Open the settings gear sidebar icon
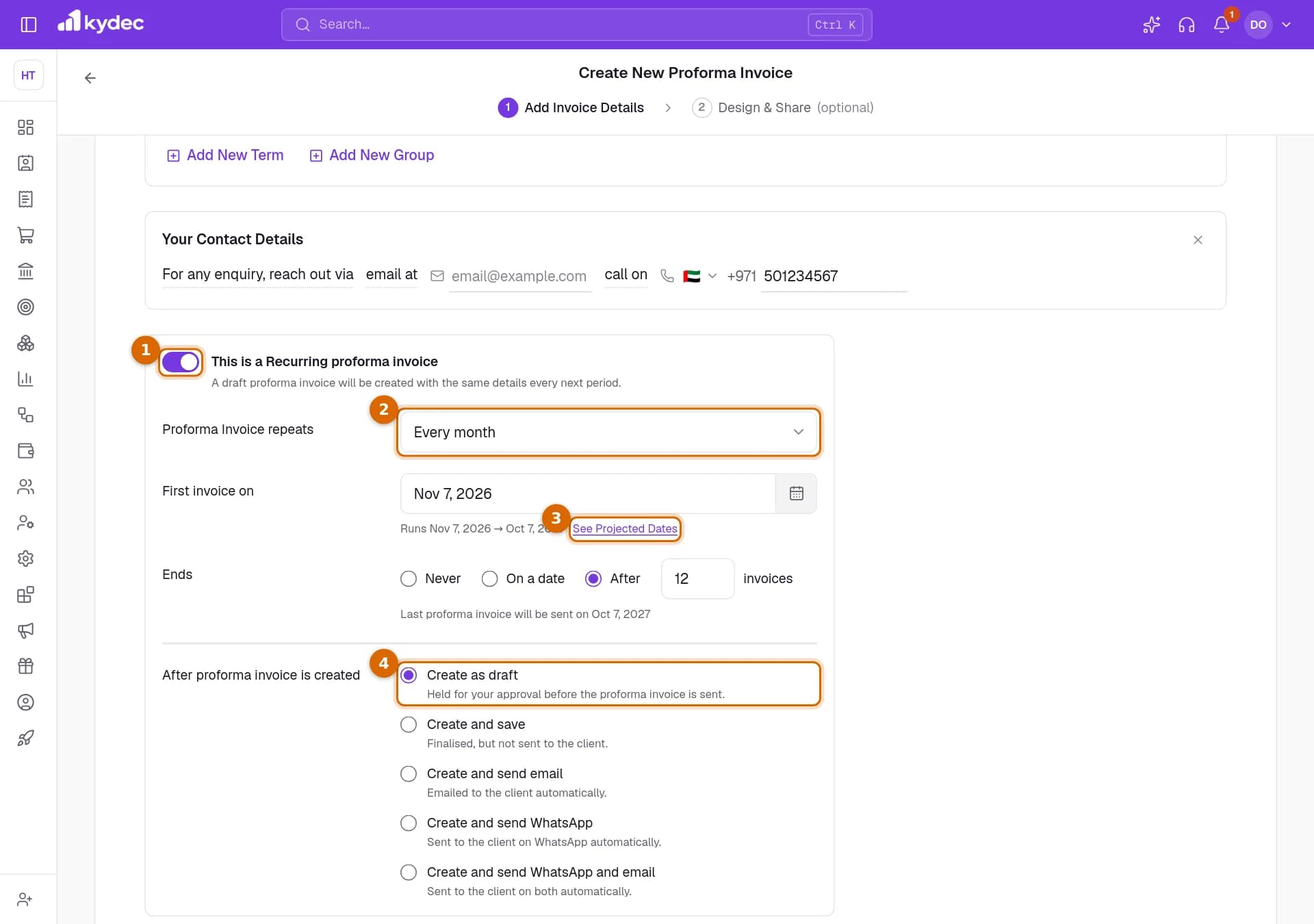The height and width of the screenshot is (924, 1314). tap(25, 559)
